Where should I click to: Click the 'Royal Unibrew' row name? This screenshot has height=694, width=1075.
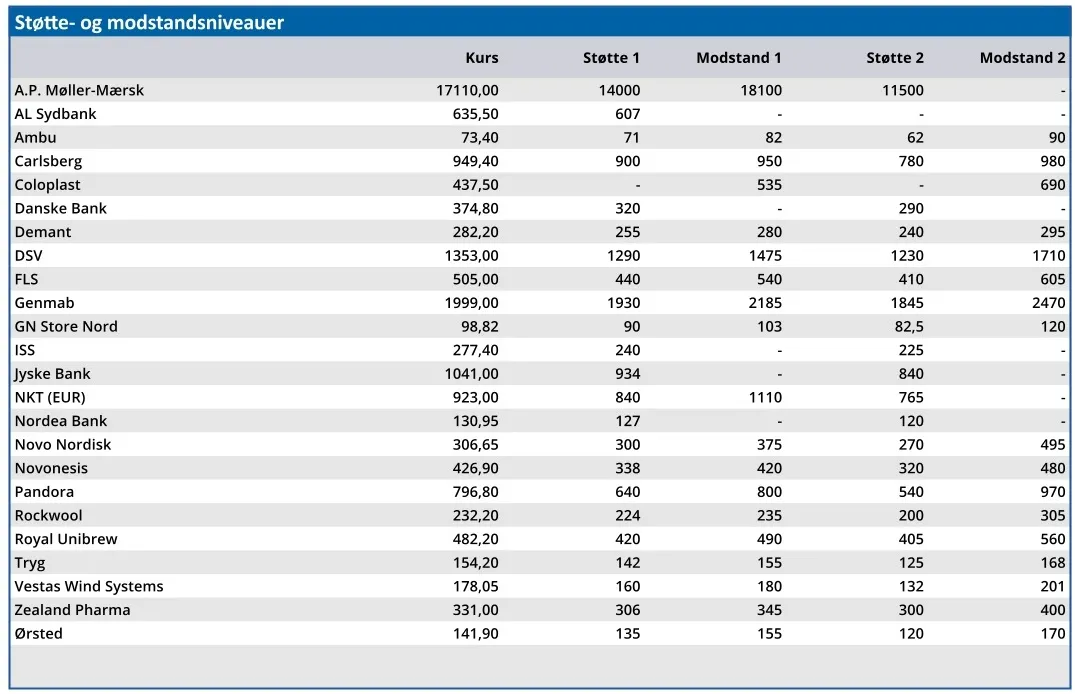pyautogui.click(x=66, y=539)
